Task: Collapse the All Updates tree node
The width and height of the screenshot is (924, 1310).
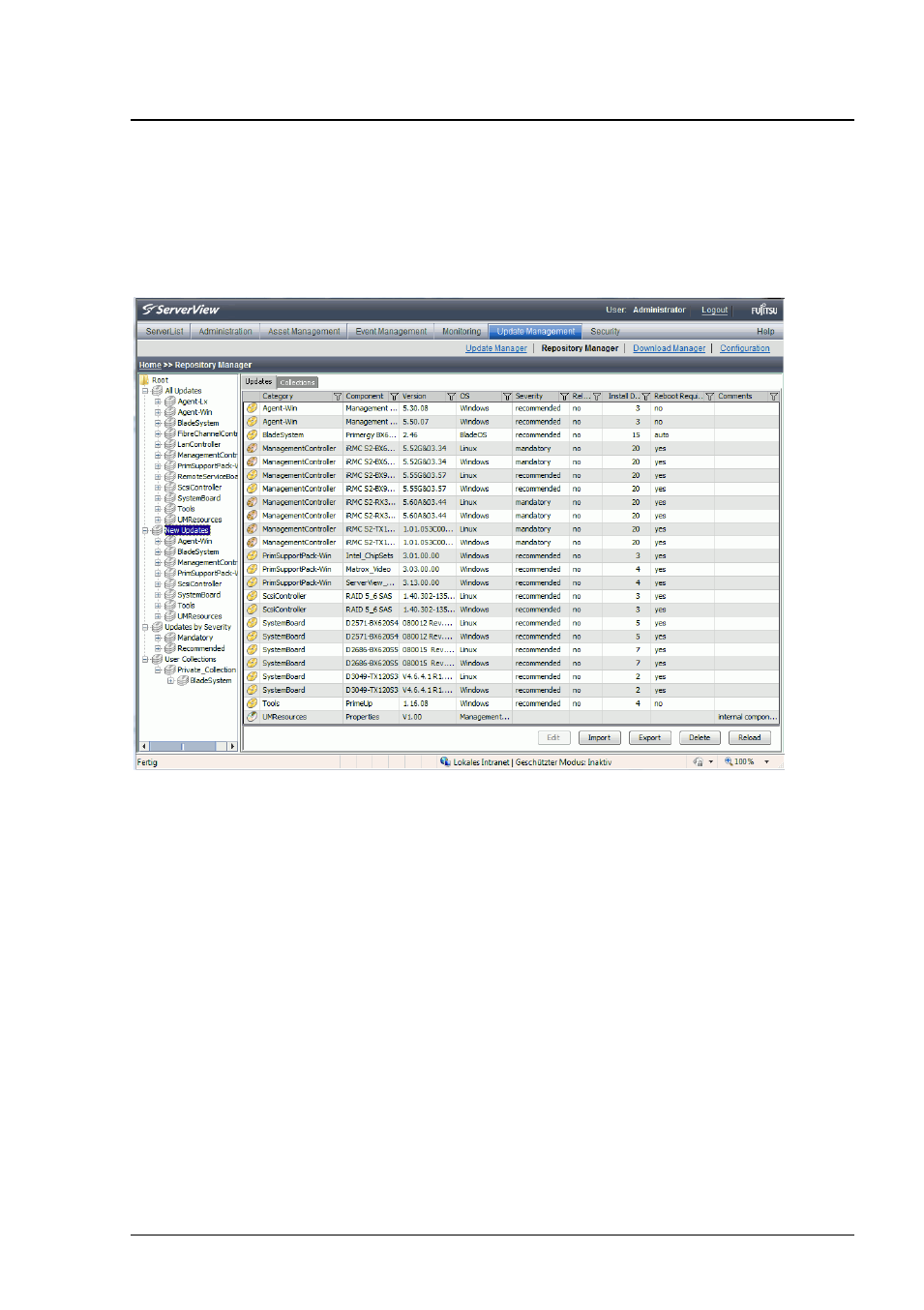Action: click(x=146, y=391)
